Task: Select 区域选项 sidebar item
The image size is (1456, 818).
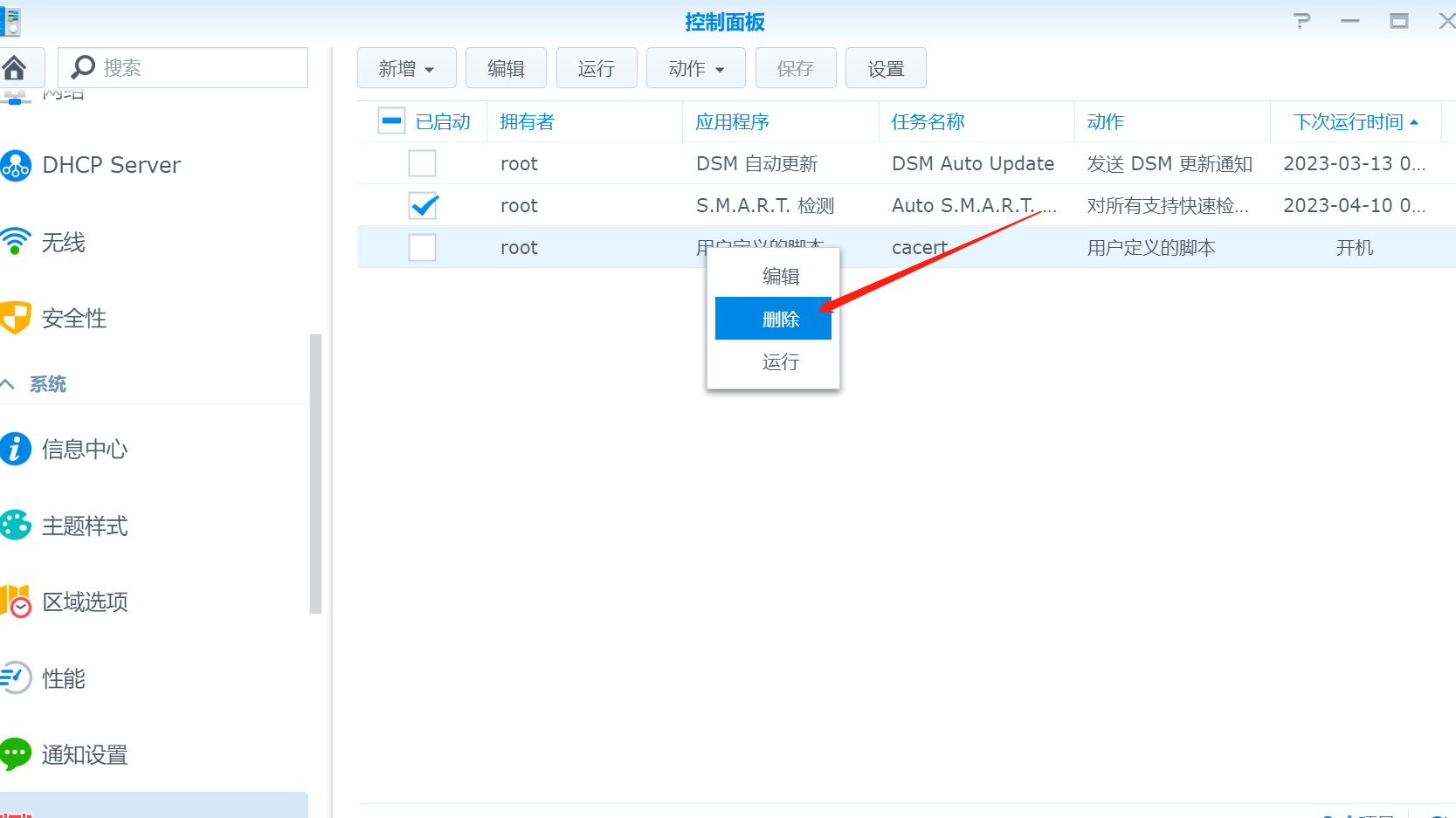Action: (85, 601)
